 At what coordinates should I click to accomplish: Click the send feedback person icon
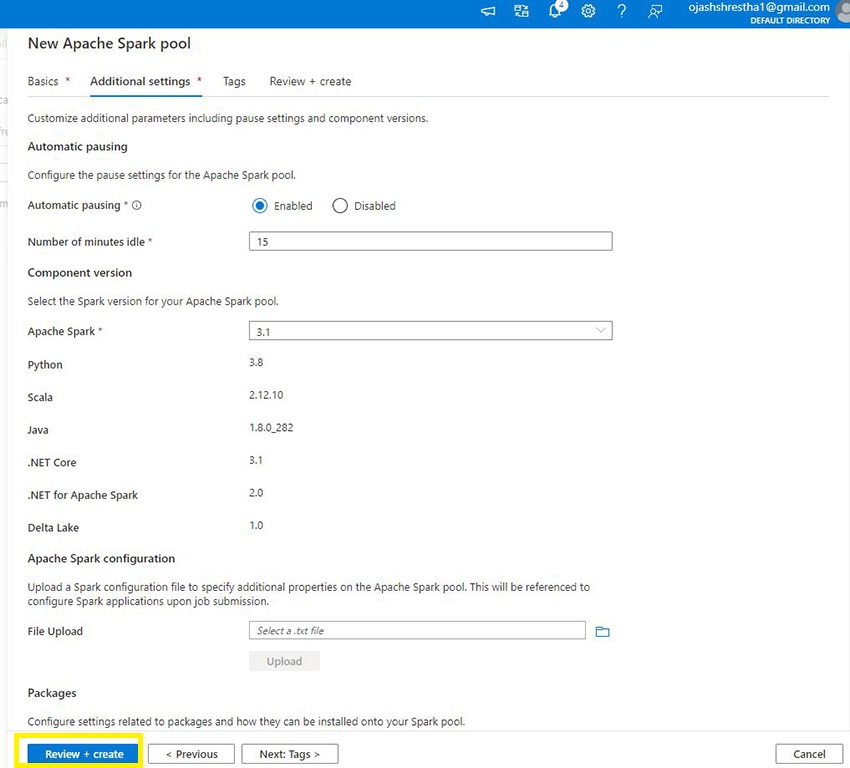pos(656,11)
